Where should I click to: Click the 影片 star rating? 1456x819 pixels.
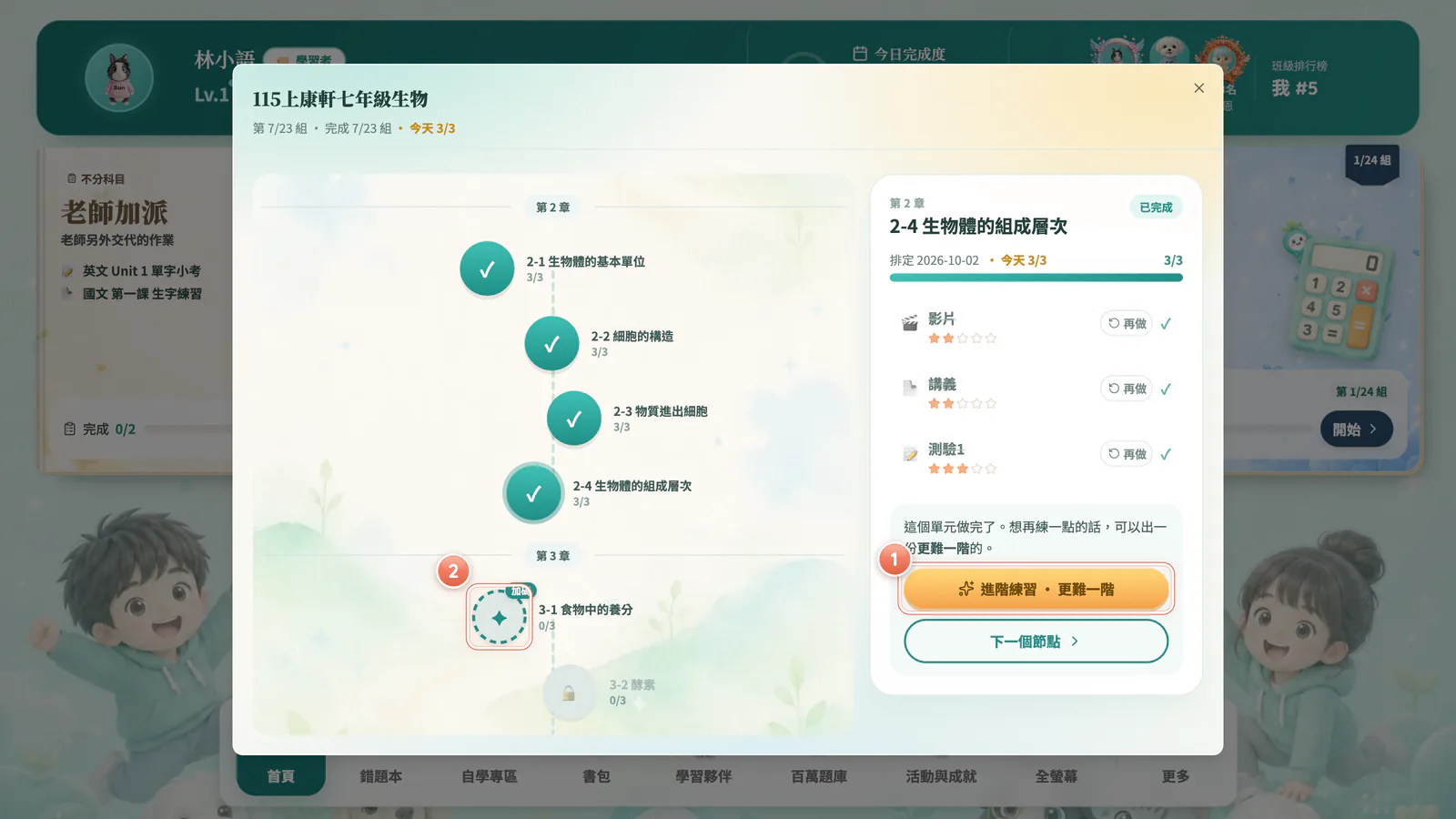[x=962, y=339]
